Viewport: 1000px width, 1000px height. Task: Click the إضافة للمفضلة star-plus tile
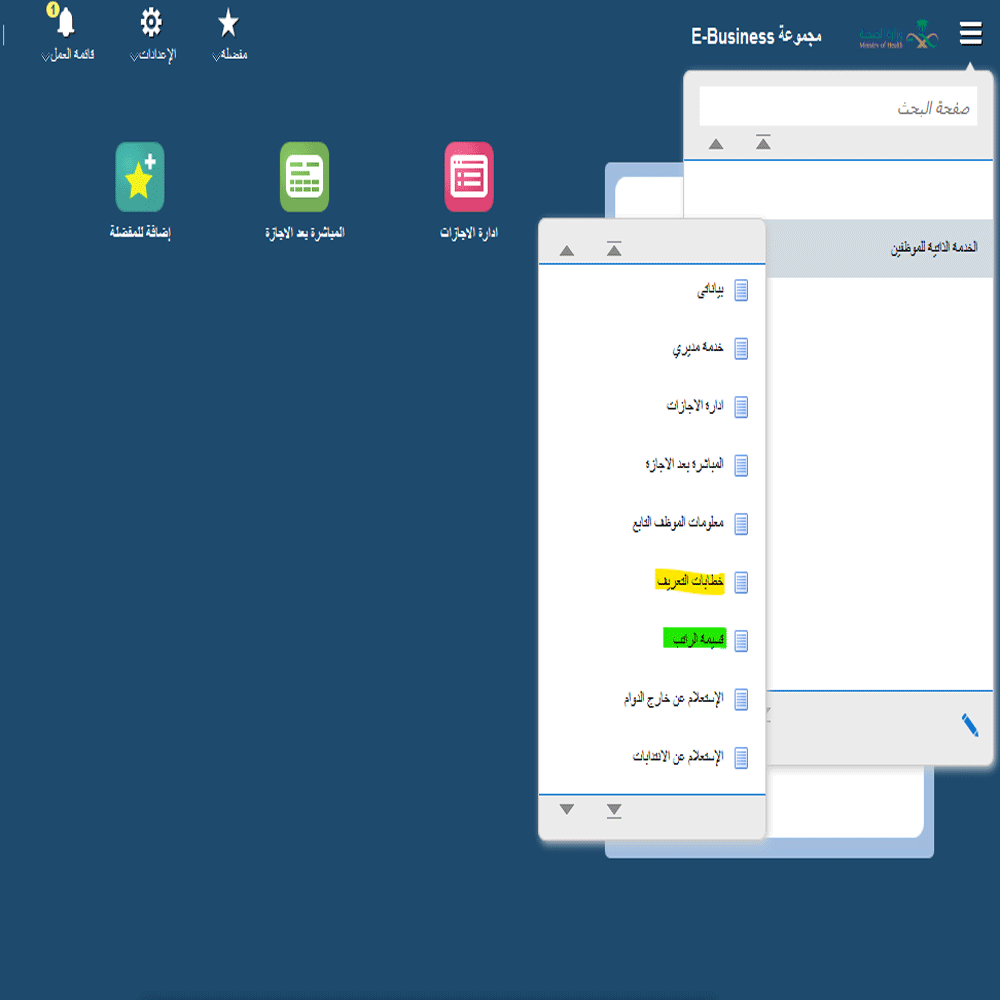click(140, 177)
